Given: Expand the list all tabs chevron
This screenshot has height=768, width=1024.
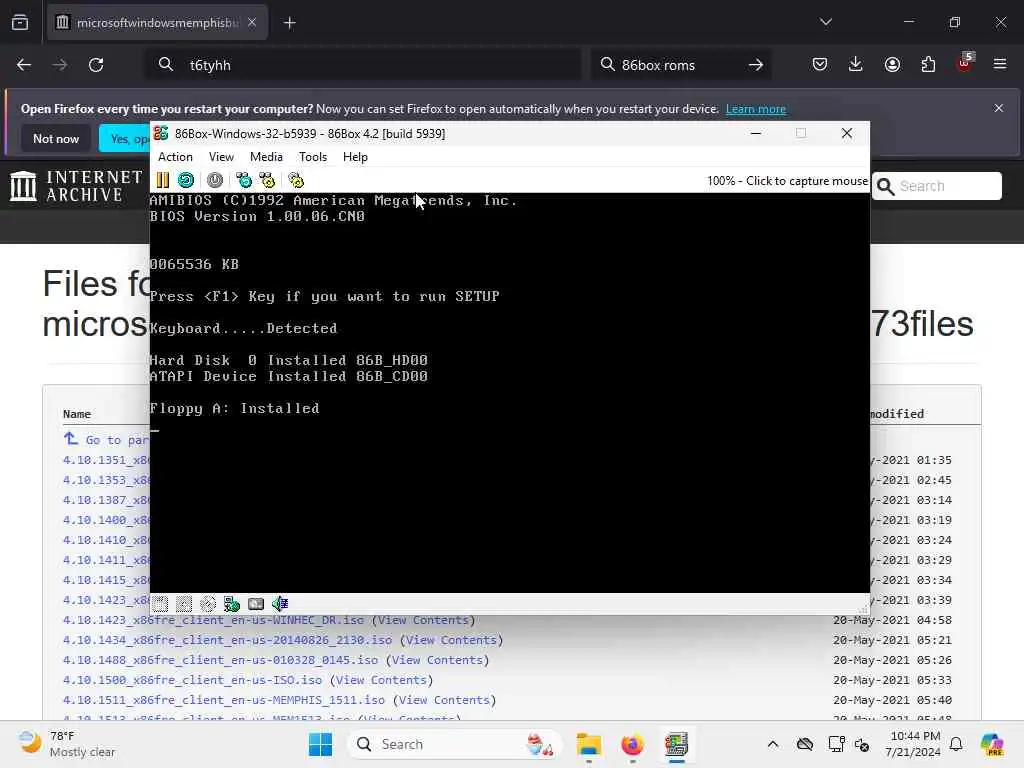Looking at the screenshot, I should coord(826,22).
